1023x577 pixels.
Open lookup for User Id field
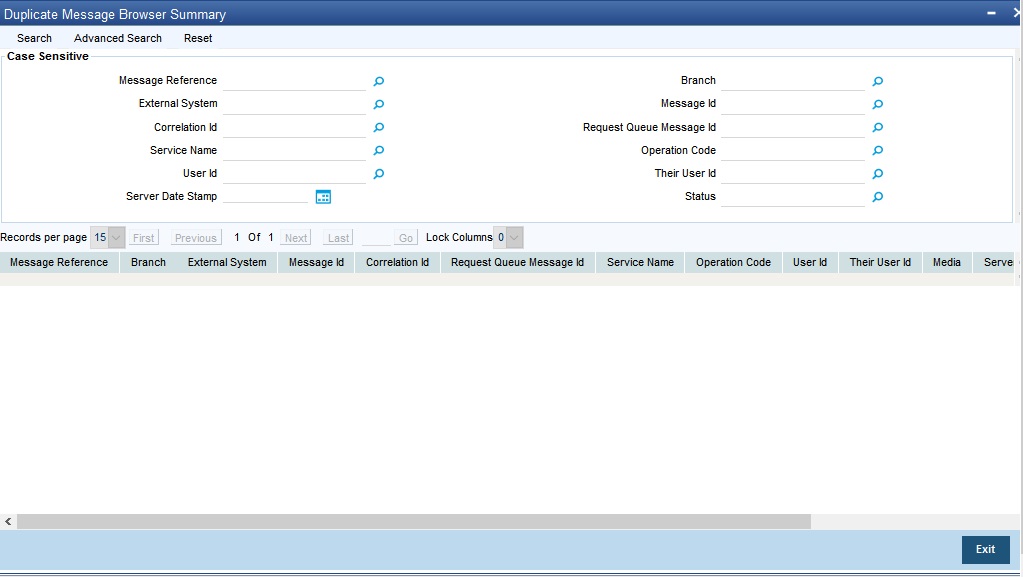click(378, 174)
